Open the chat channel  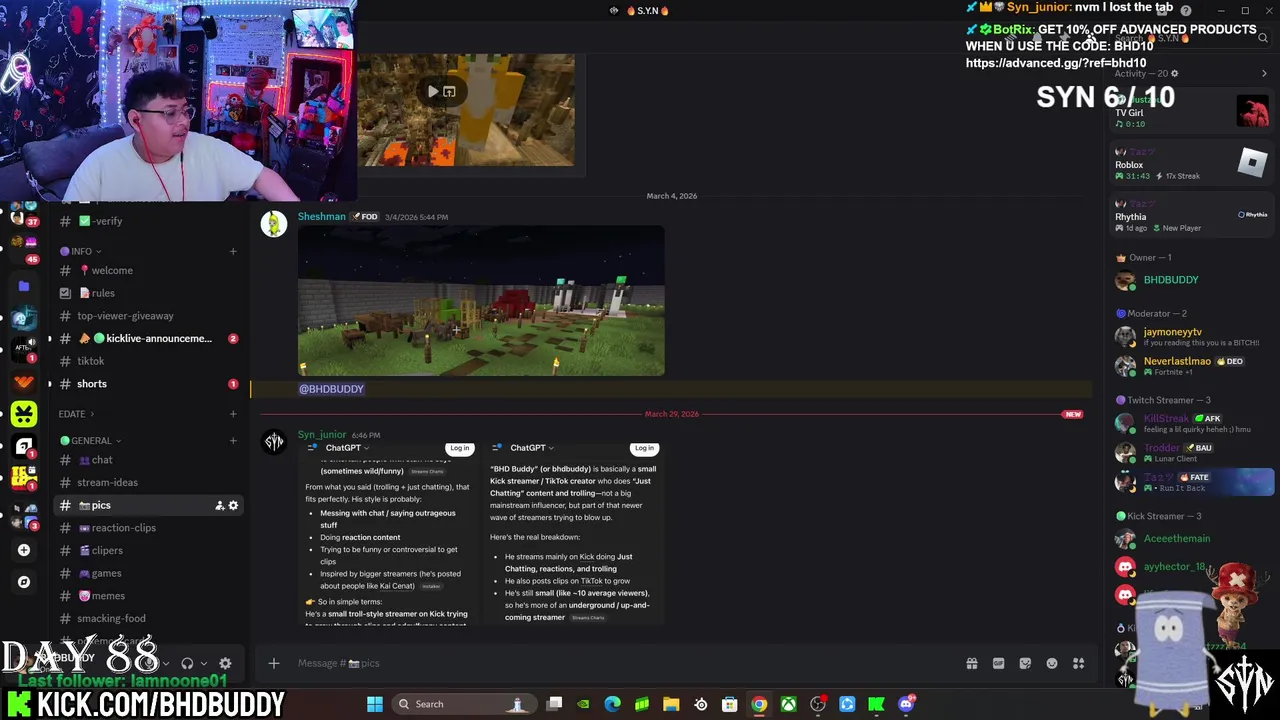148,460
